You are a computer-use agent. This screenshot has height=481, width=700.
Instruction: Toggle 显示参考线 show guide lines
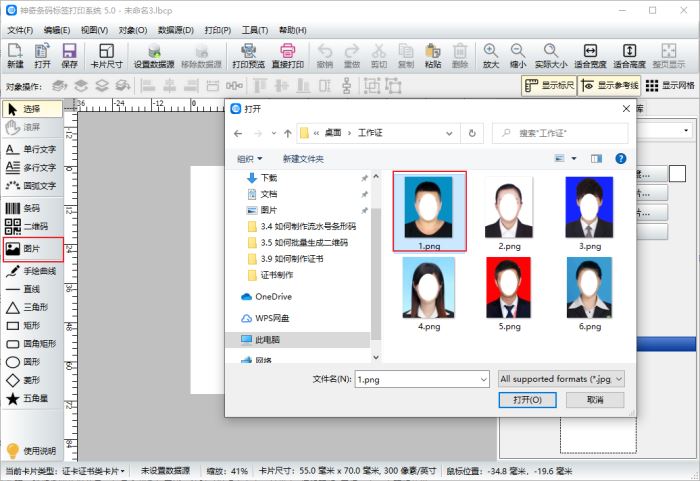click(x=610, y=85)
